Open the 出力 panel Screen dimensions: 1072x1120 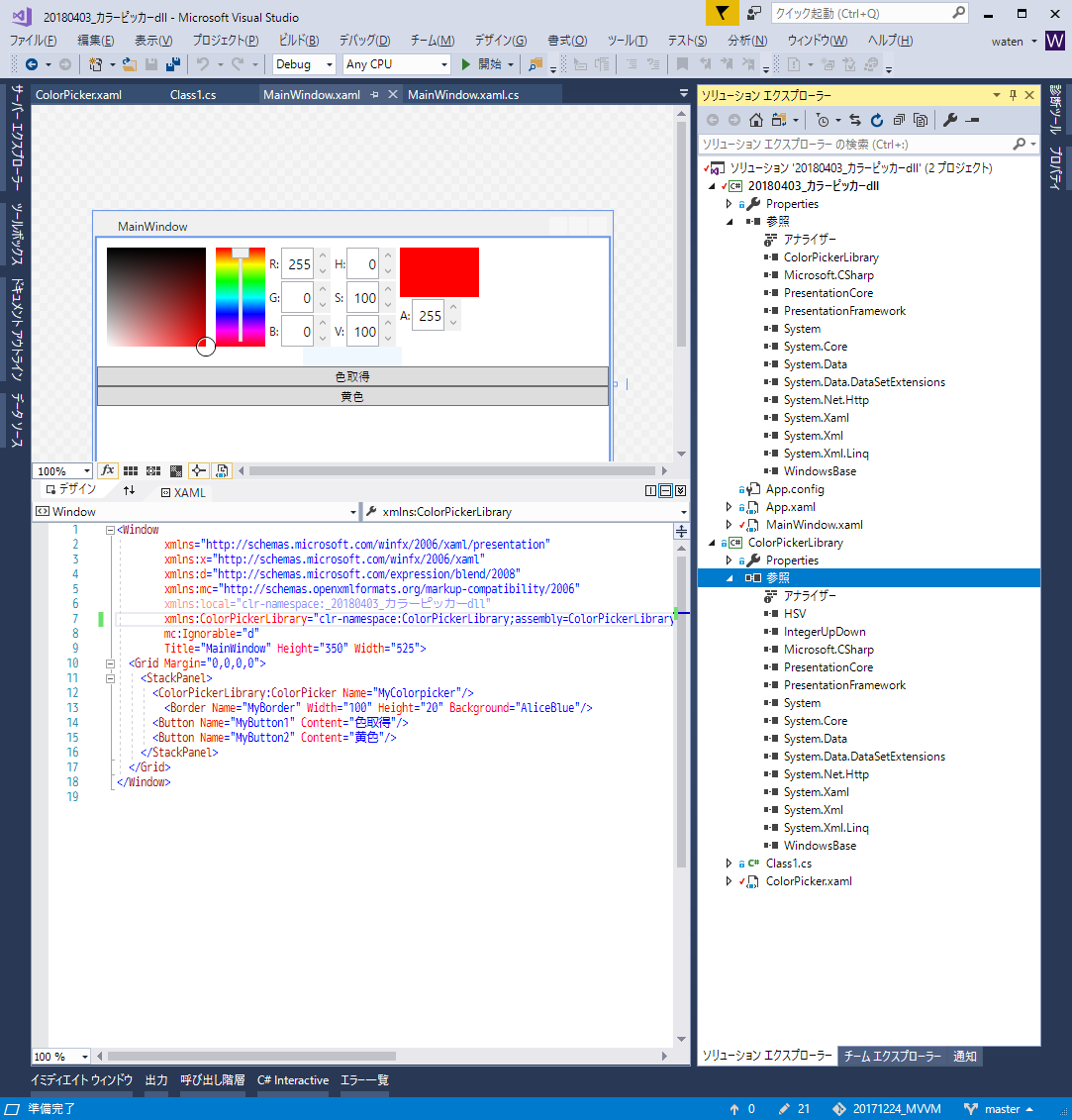pos(156,1080)
